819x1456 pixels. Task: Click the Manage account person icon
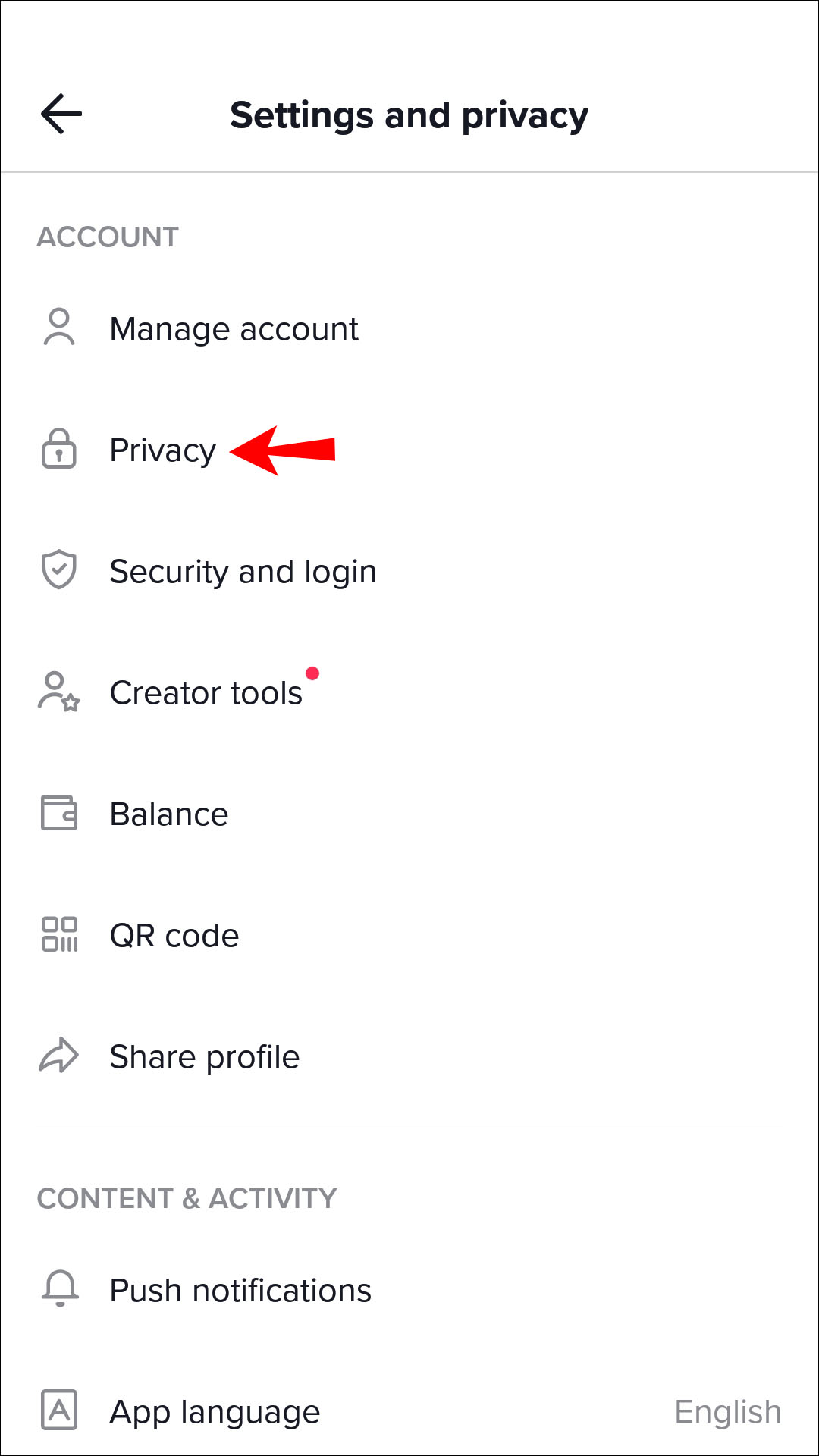59,328
